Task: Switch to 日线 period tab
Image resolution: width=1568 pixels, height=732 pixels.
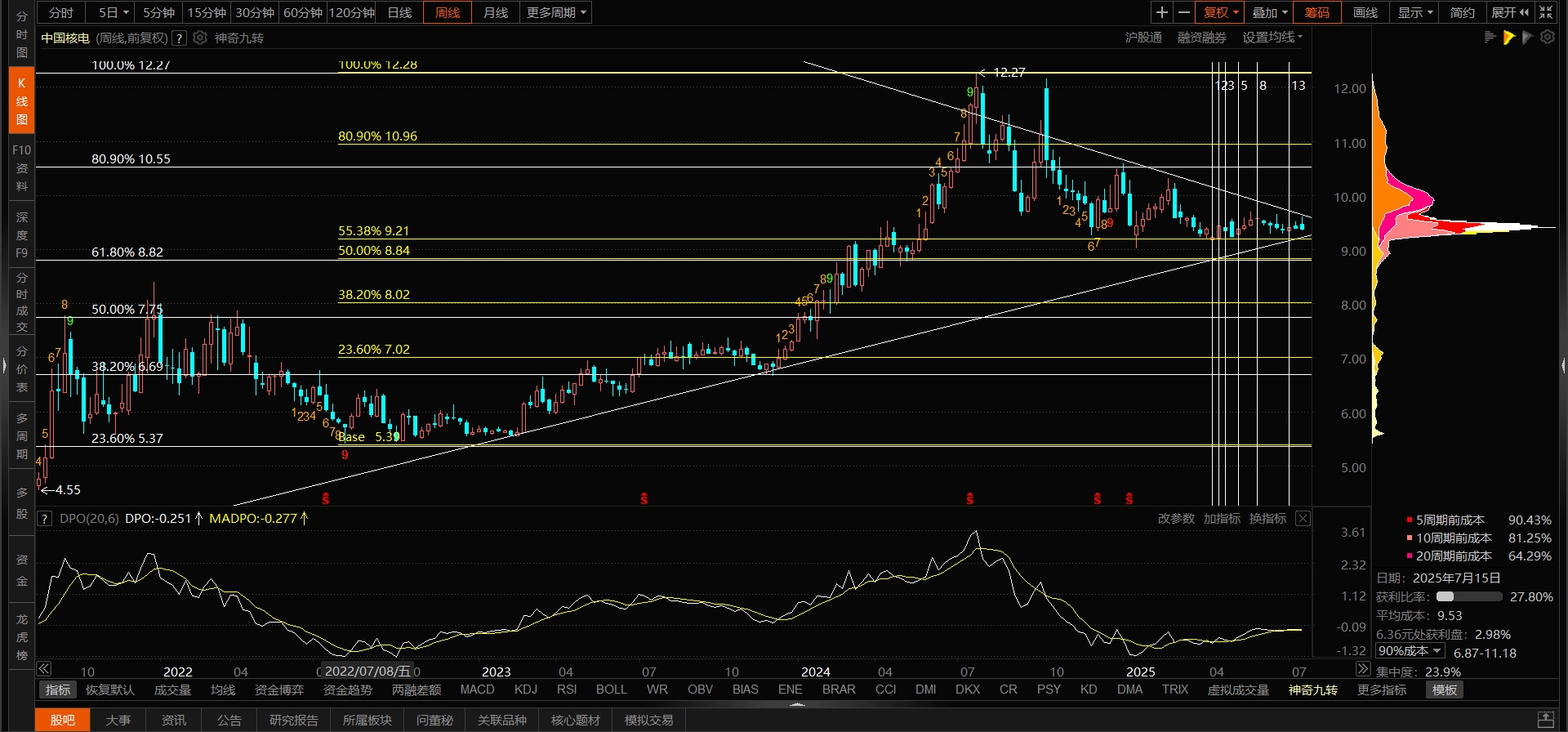Action: [399, 12]
